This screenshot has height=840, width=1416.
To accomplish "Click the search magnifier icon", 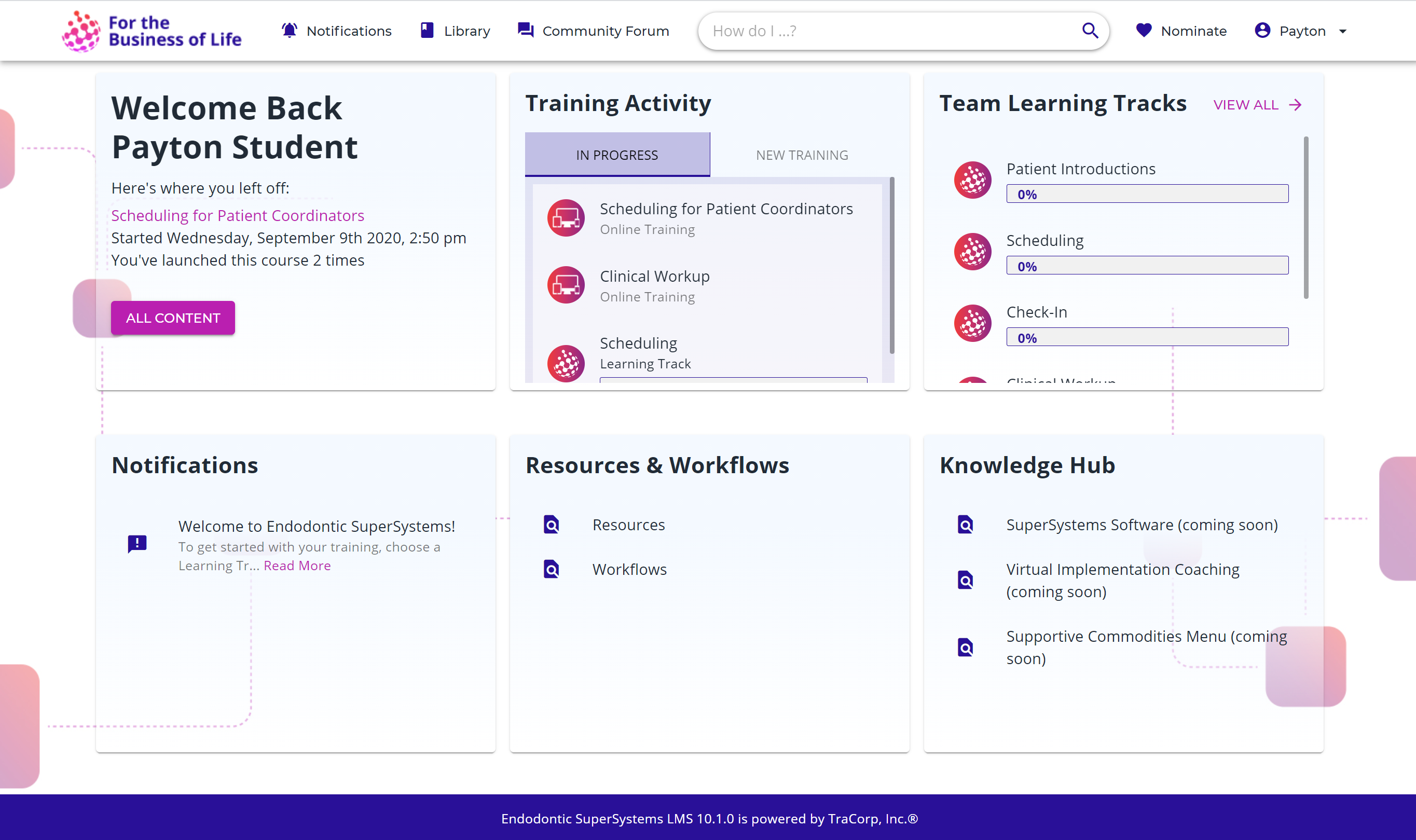I will click(x=1090, y=31).
